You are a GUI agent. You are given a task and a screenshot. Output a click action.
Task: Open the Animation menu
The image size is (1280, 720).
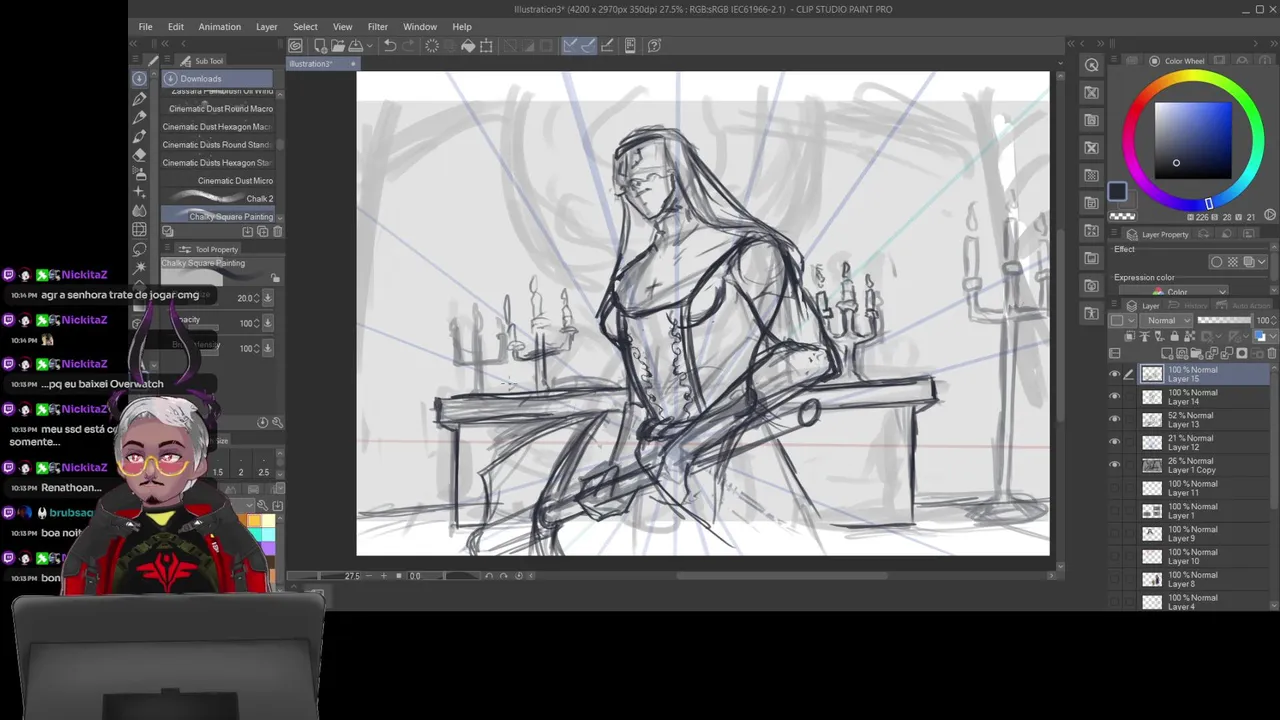[219, 27]
